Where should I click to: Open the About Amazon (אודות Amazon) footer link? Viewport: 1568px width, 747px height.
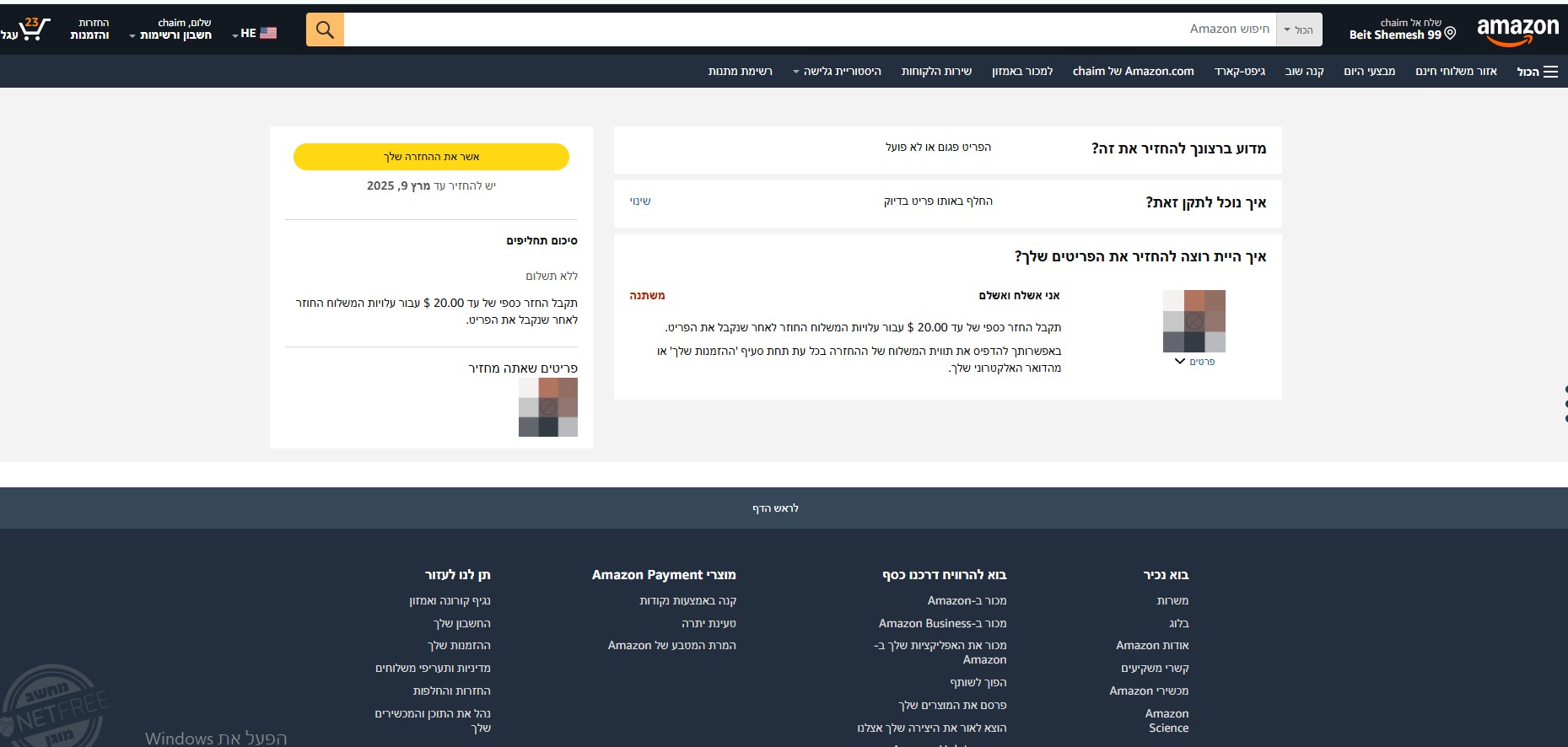(1152, 646)
